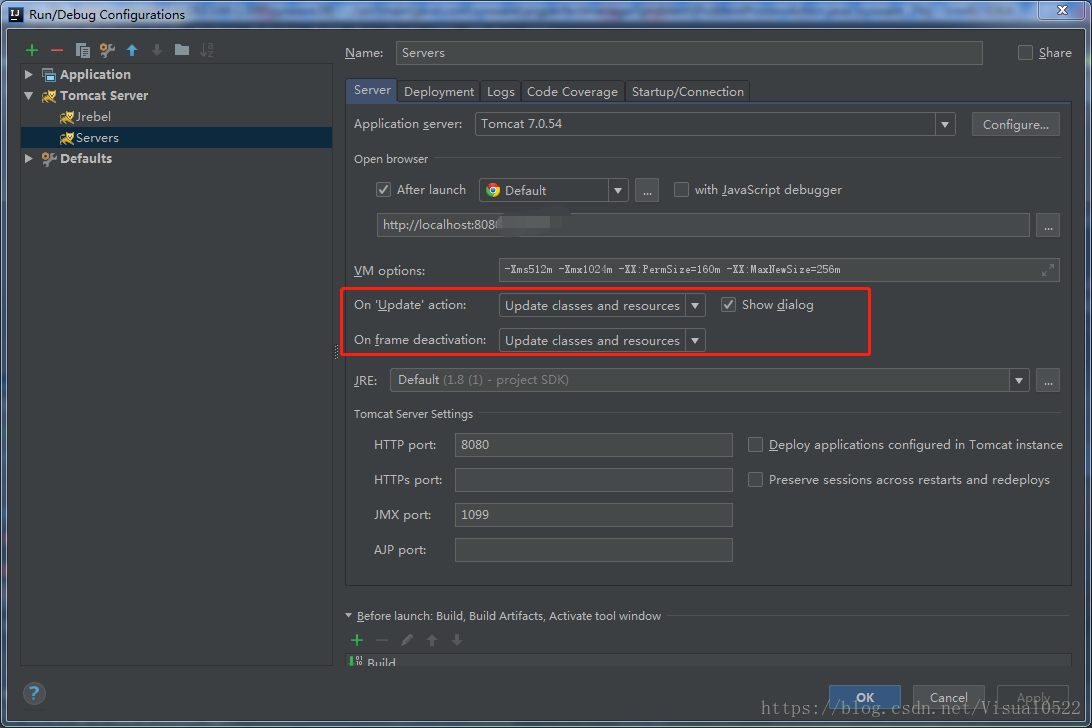The width and height of the screenshot is (1092, 728).
Task: Click the VM options field
Action: coord(779,270)
